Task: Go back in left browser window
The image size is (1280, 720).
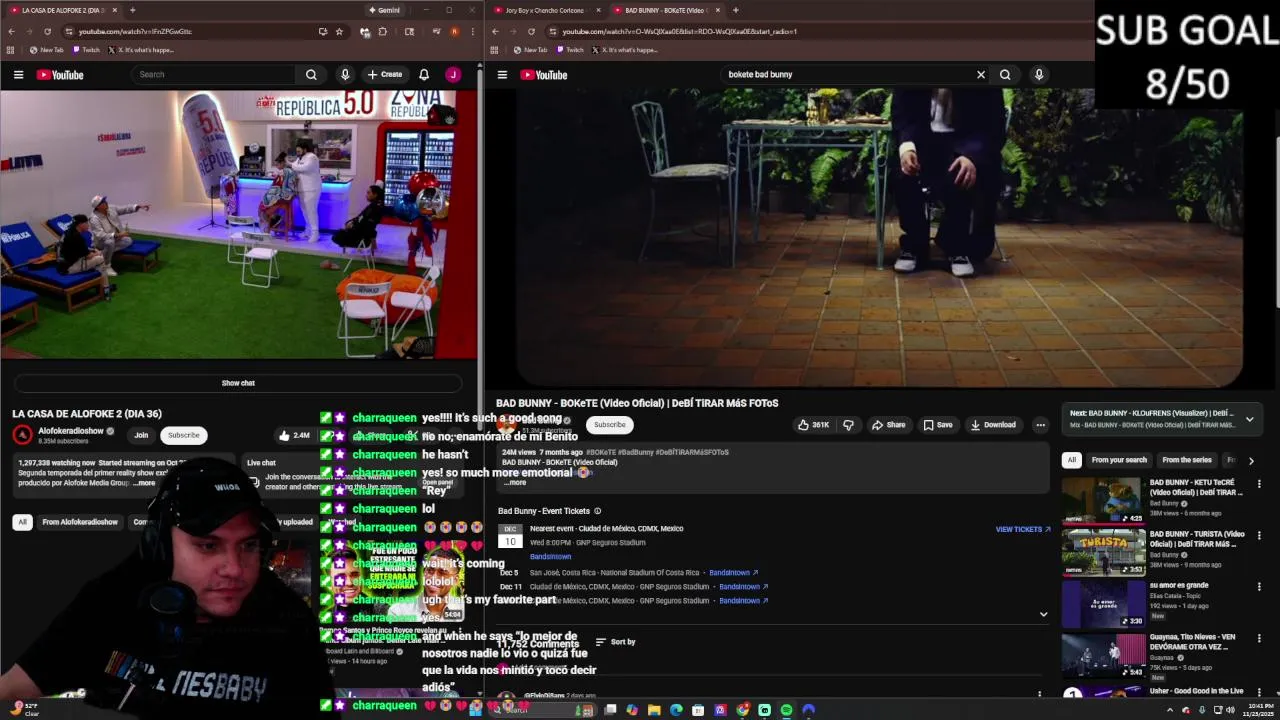Action: point(11,31)
